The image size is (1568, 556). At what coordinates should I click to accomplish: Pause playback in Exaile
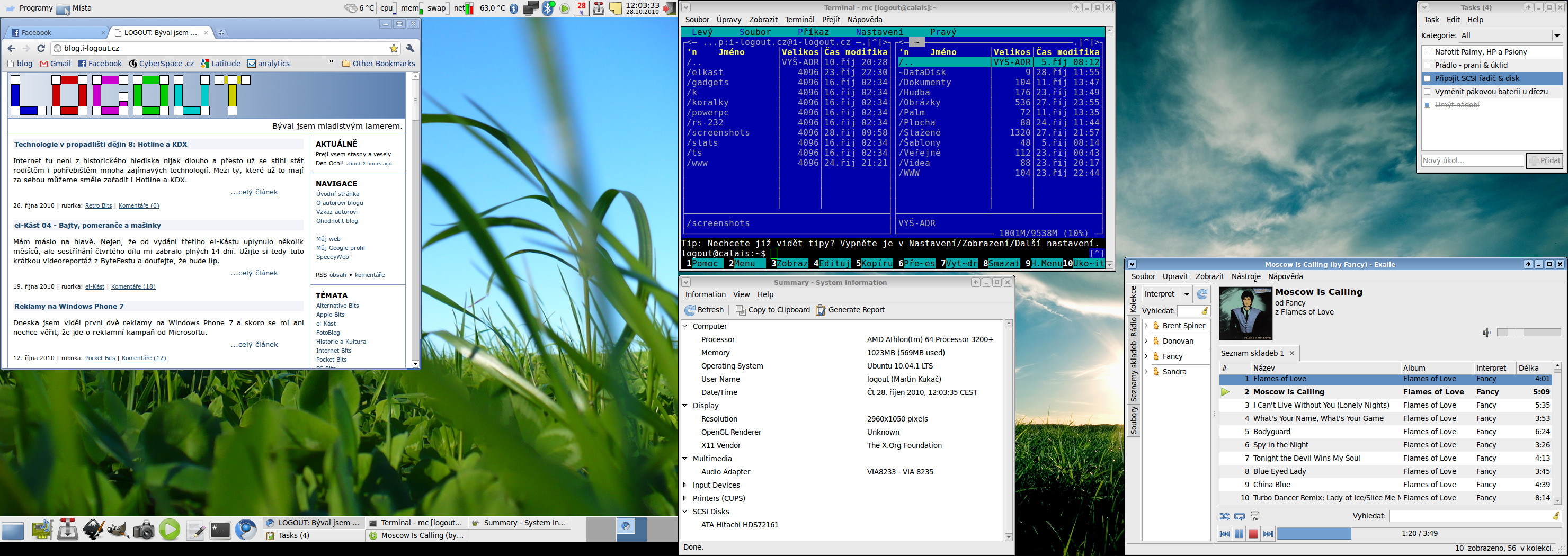1239,534
